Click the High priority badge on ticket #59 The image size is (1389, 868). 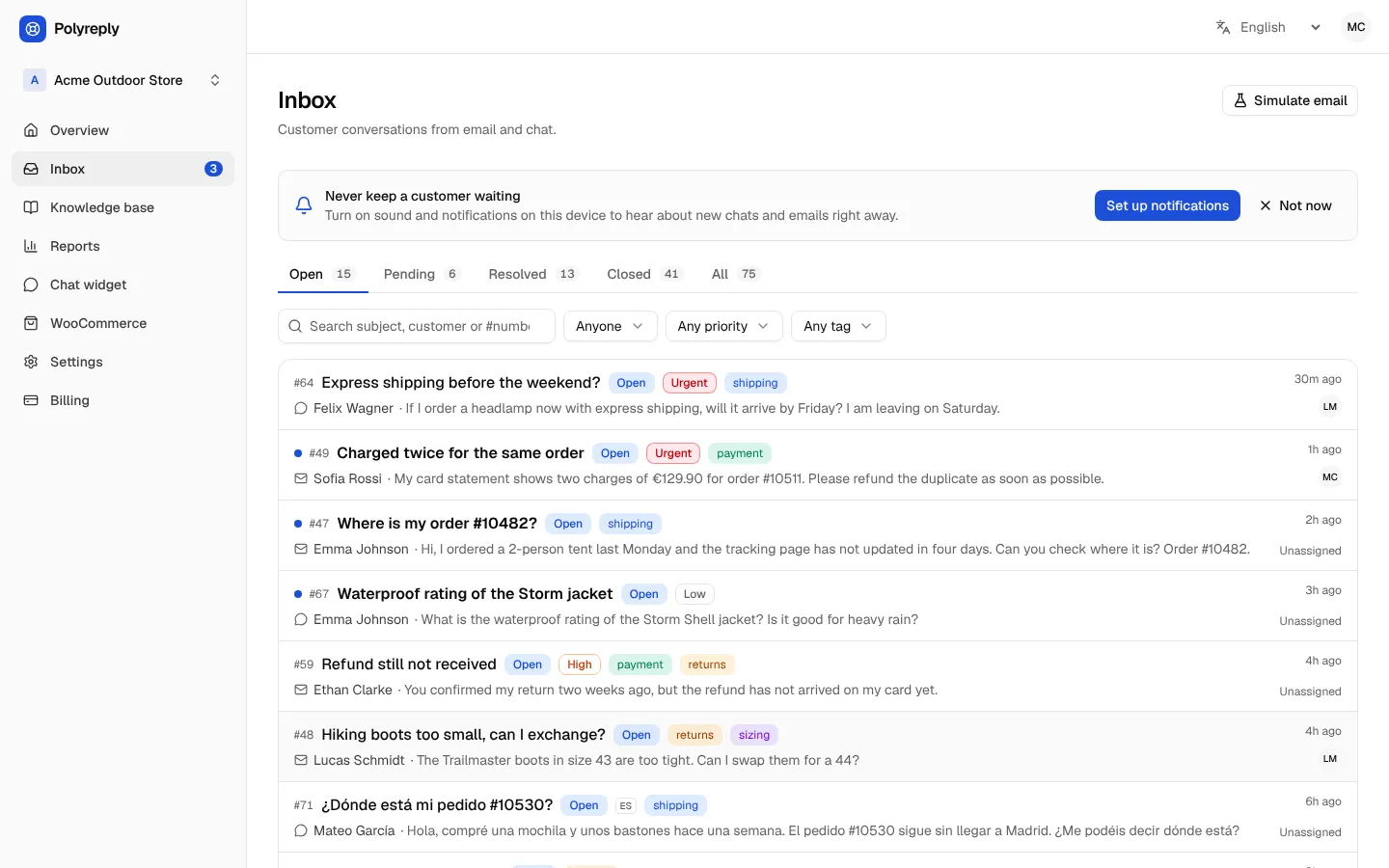pos(580,665)
